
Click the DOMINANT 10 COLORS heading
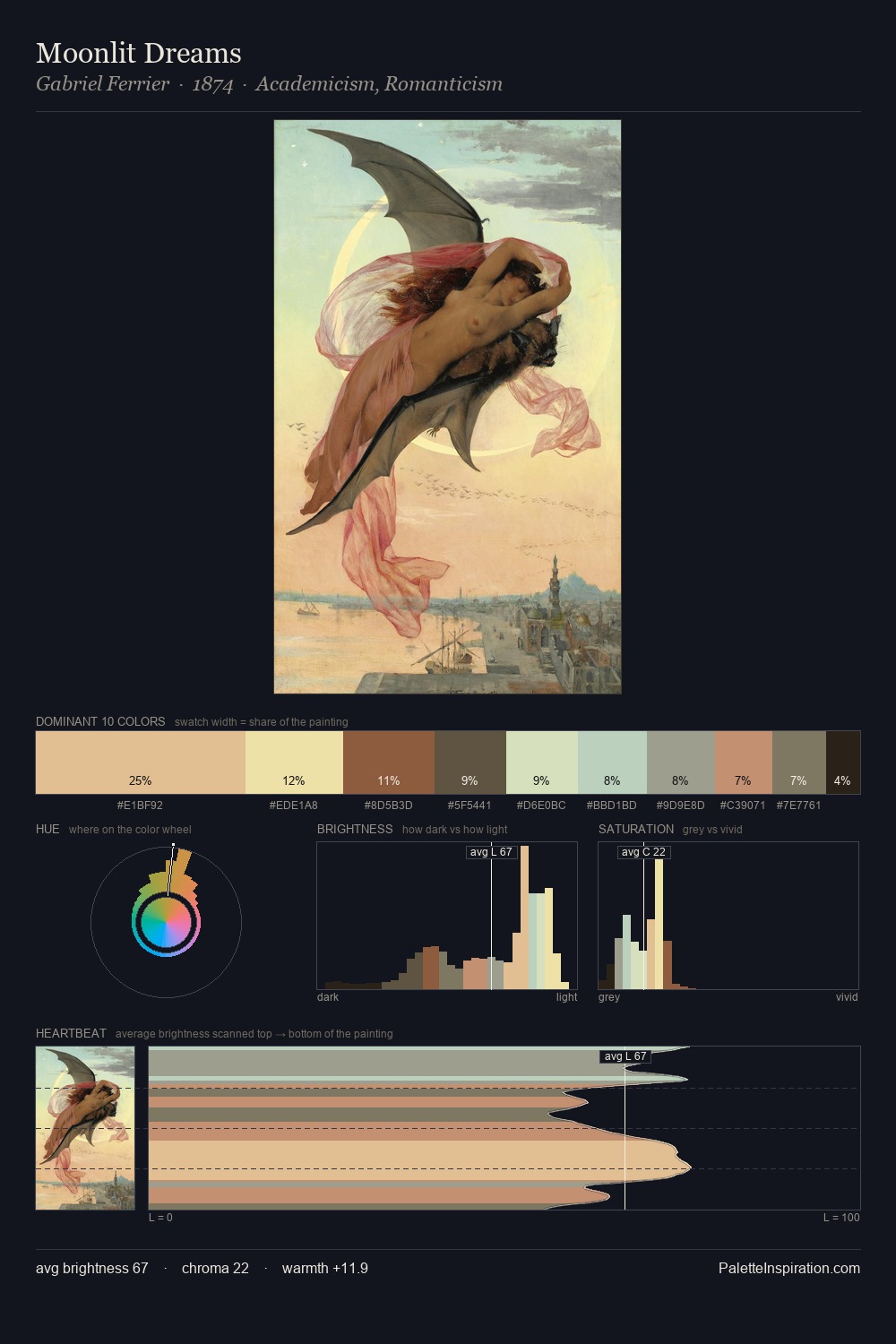(x=100, y=721)
